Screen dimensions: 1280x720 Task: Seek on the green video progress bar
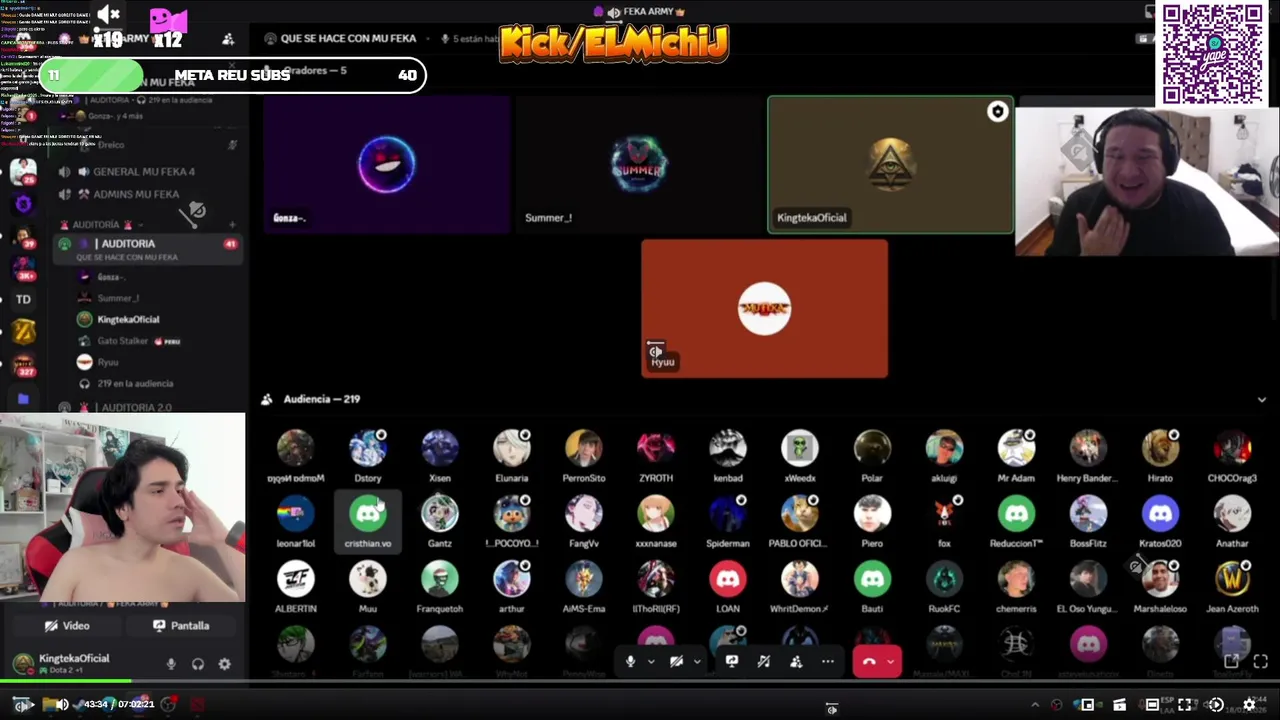[x=640, y=682]
